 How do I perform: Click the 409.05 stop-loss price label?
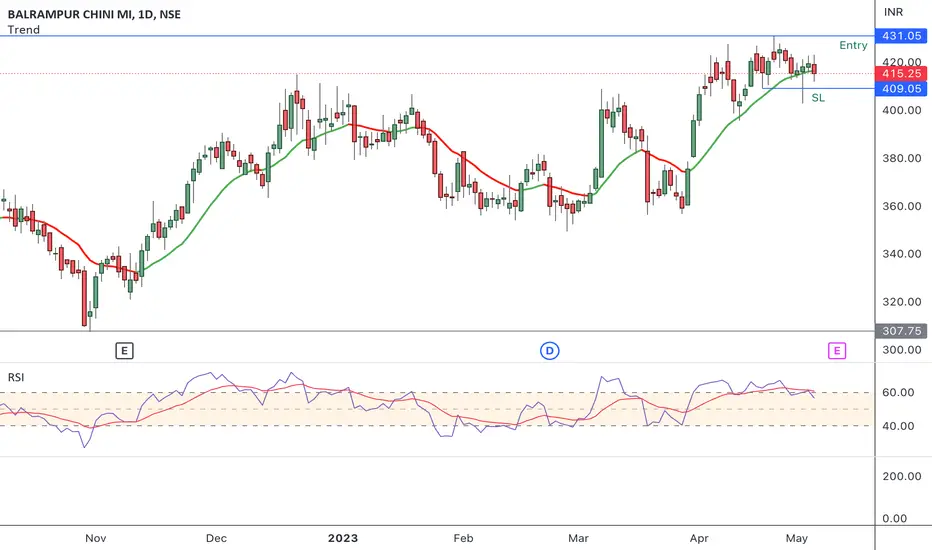(901, 89)
